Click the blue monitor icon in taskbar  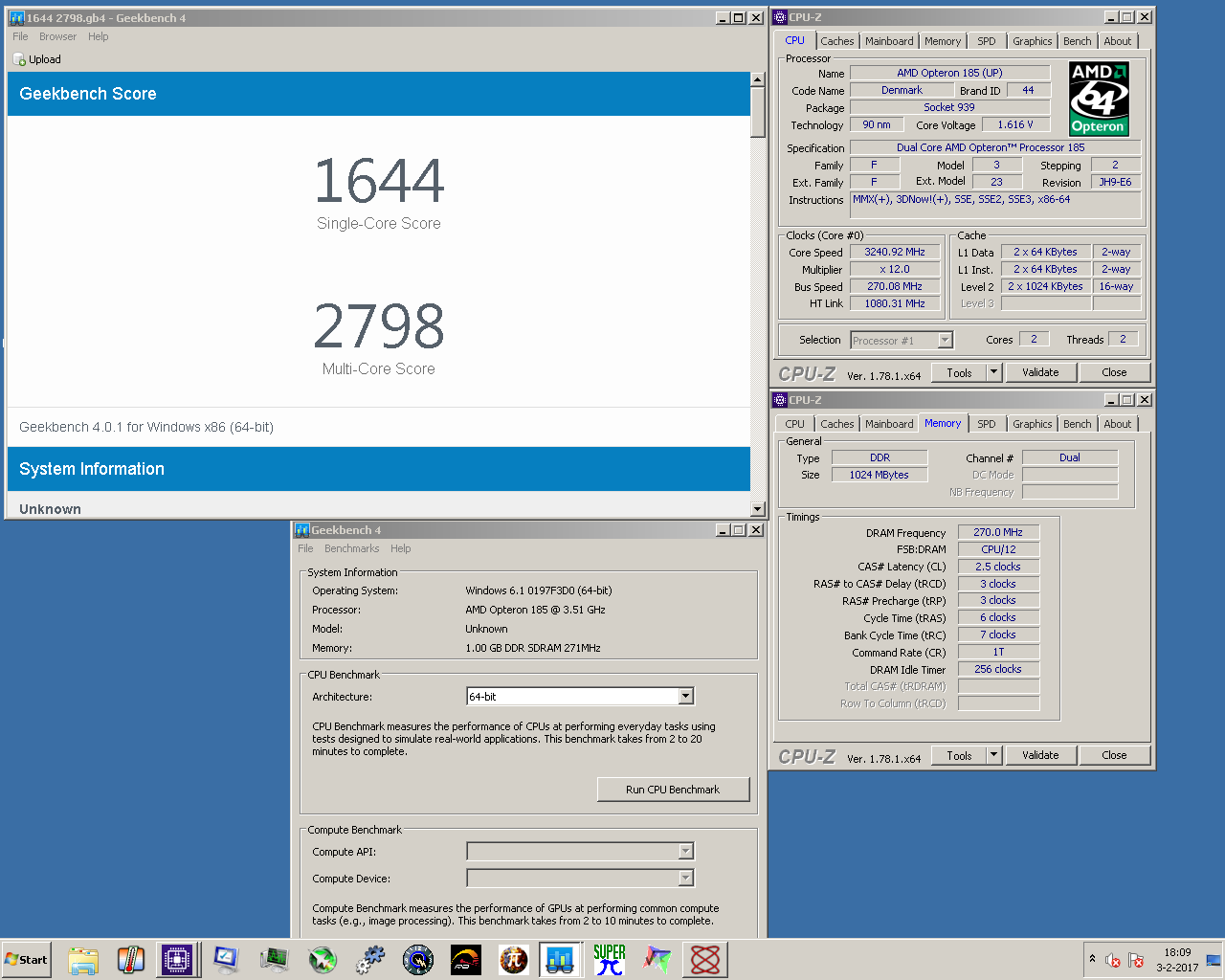tap(226, 959)
